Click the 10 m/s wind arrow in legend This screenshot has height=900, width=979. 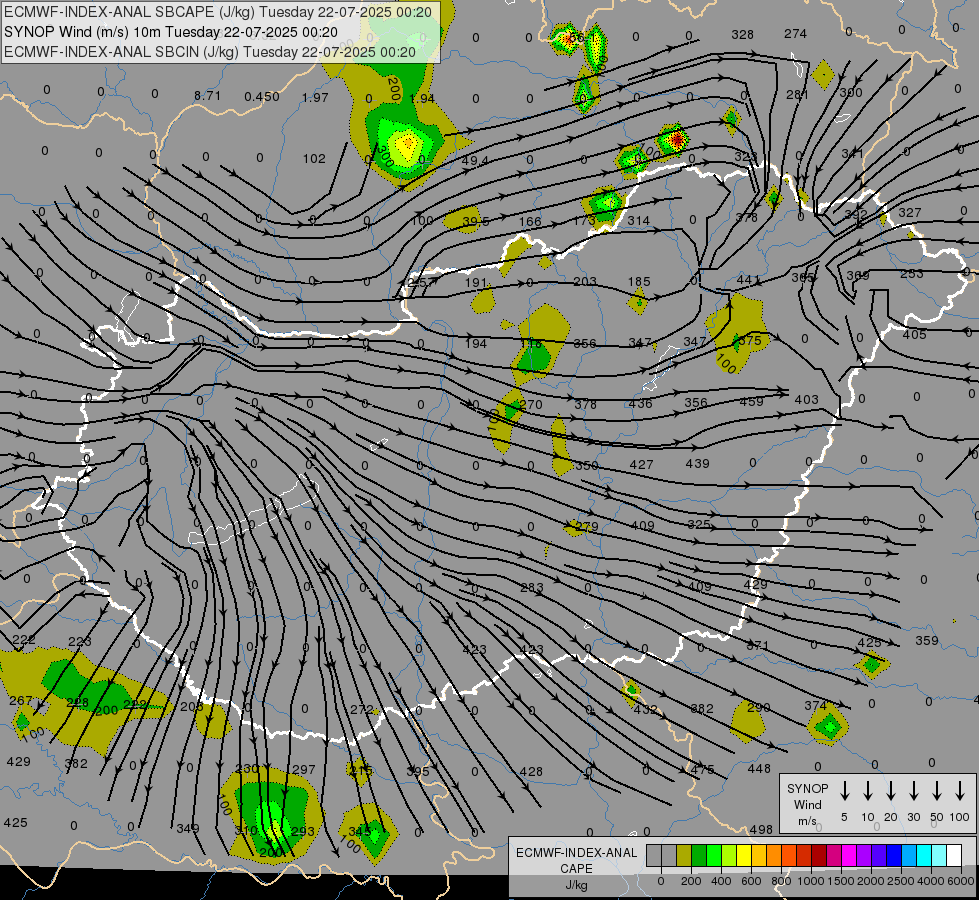[x=868, y=791]
